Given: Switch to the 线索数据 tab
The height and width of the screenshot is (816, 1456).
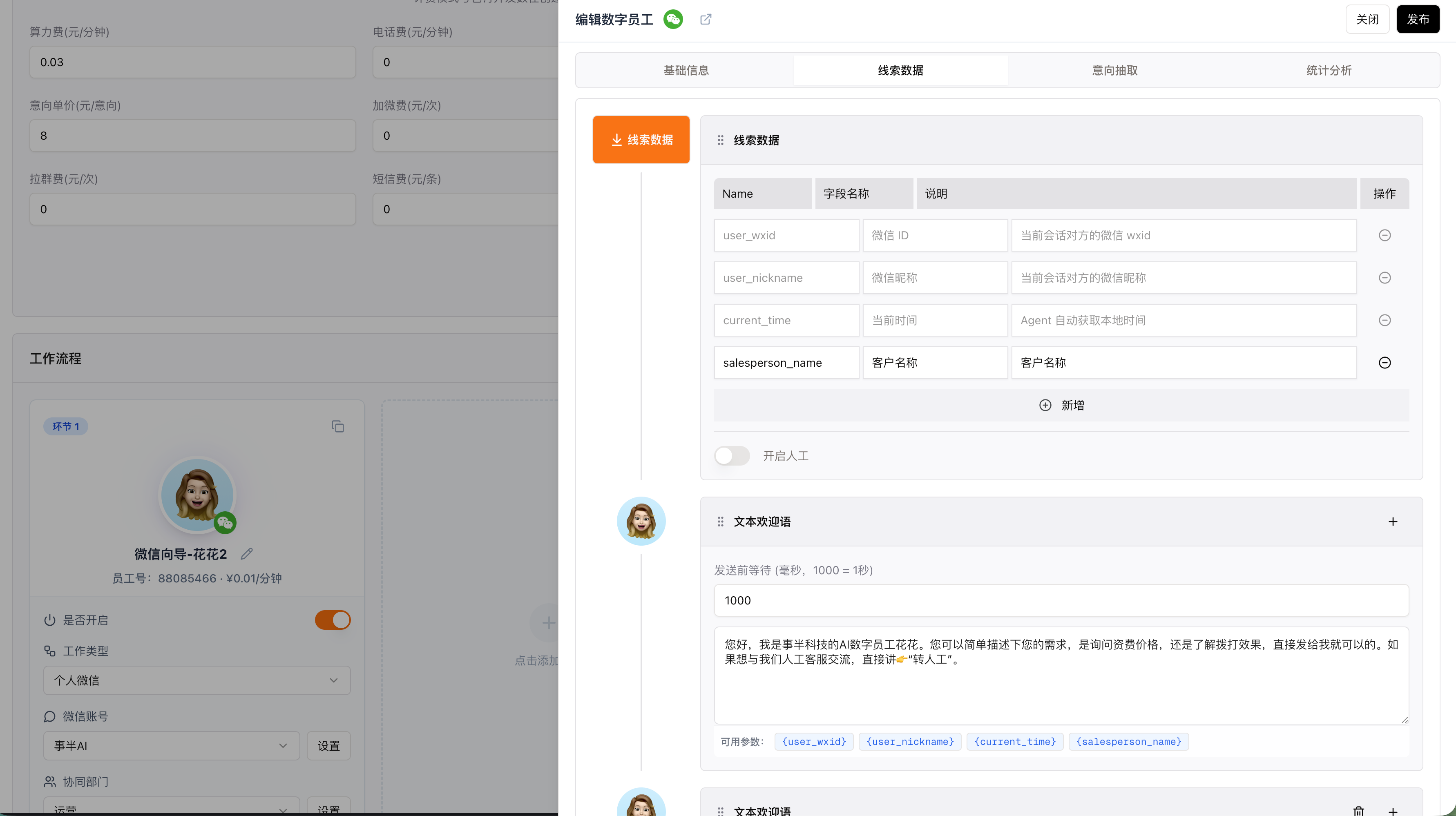Looking at the screenshot, I should point(900,70).
